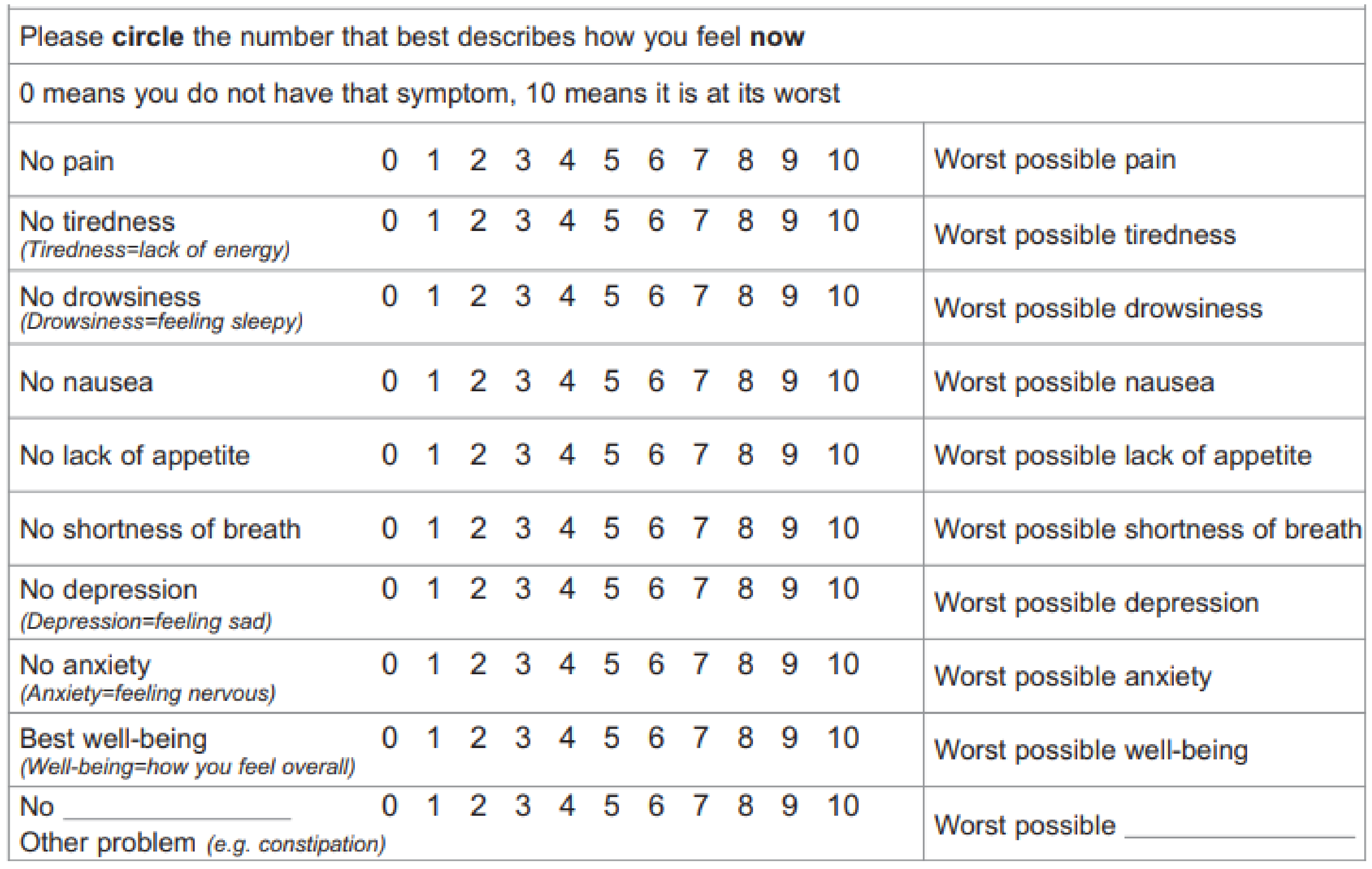The width and height of the screenshot is (1372, 869).
Task: Mark 10 in the depression row
Action: (x=842, y=589)
